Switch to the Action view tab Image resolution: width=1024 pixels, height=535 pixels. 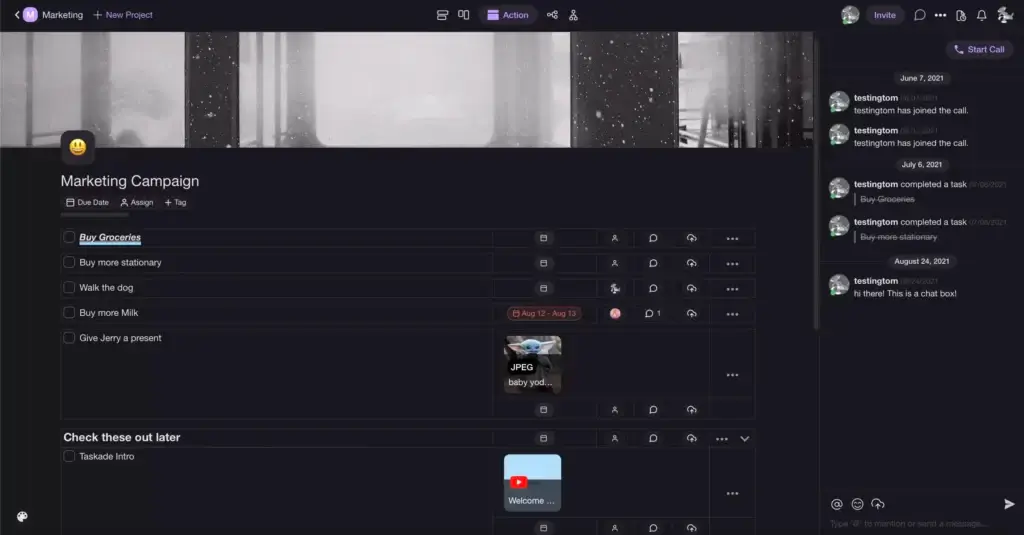click(x=507, y=15)
